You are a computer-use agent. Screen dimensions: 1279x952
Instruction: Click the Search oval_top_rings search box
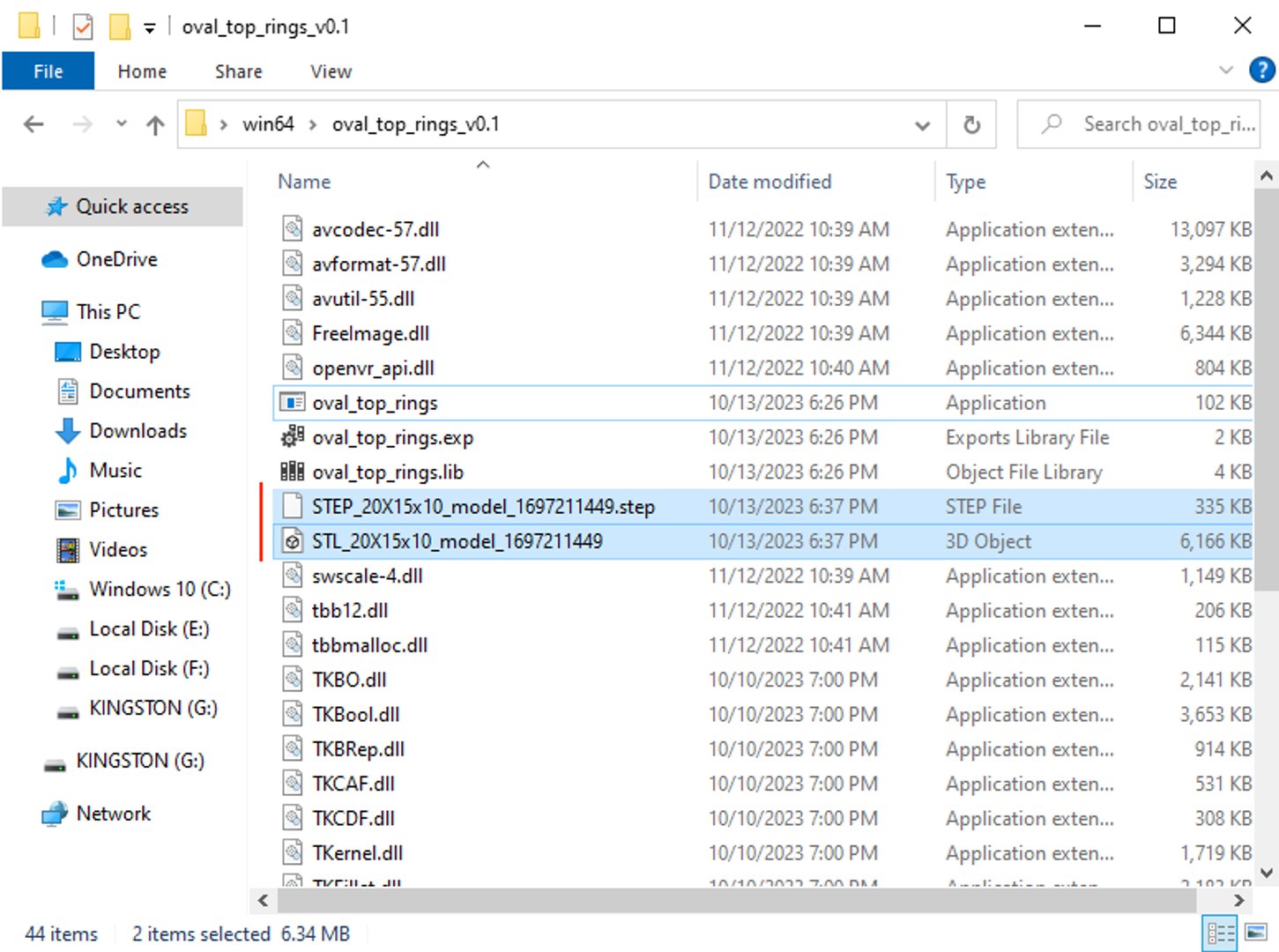(x=1138, y=124)
